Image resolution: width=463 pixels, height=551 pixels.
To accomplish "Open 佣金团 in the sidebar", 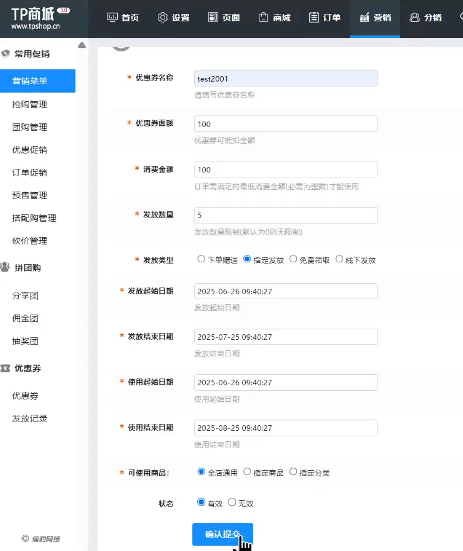I will pos(25,318).
